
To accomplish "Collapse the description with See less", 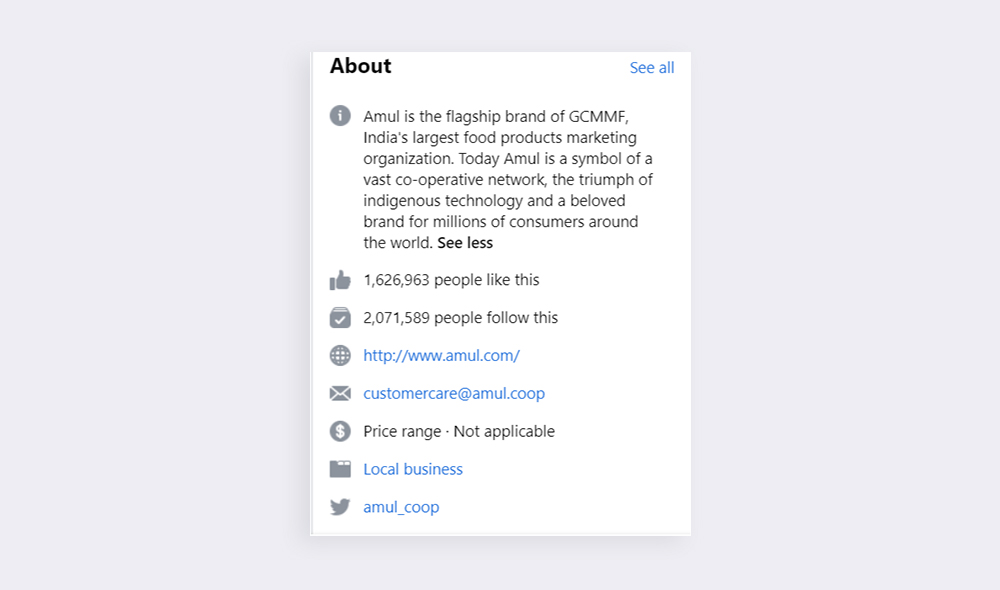I will click(465, 243).
